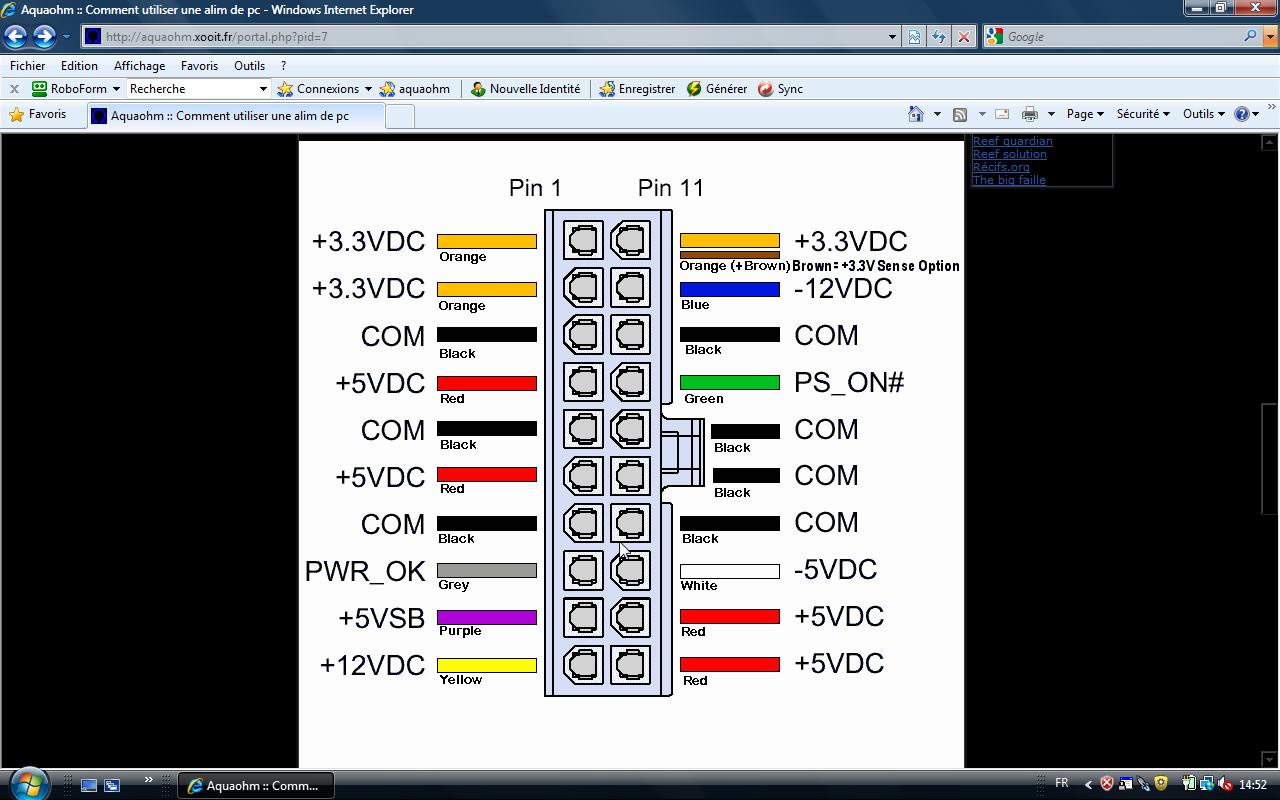Open a new blank tab
1280x800 pixels.
coord(399,117)
